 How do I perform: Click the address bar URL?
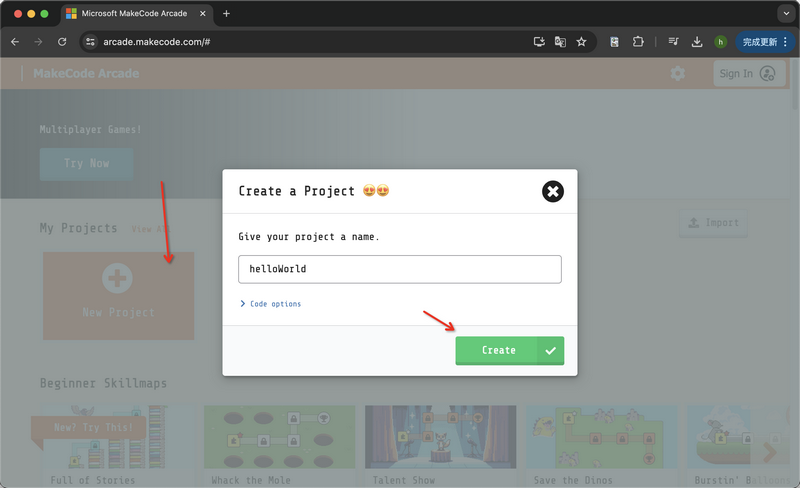[300, 42]
